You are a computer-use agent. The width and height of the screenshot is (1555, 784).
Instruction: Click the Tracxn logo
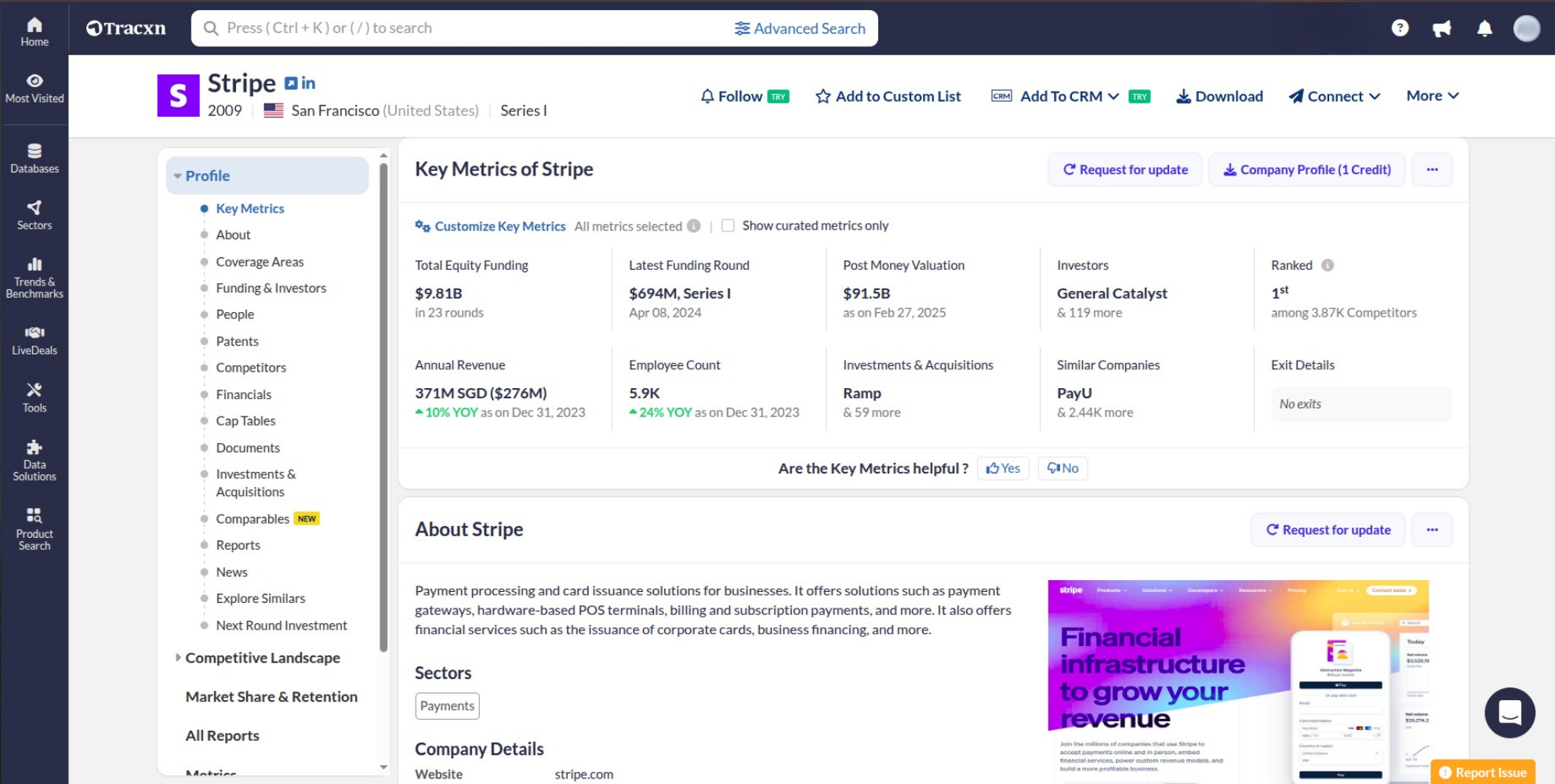pos(125,27)
